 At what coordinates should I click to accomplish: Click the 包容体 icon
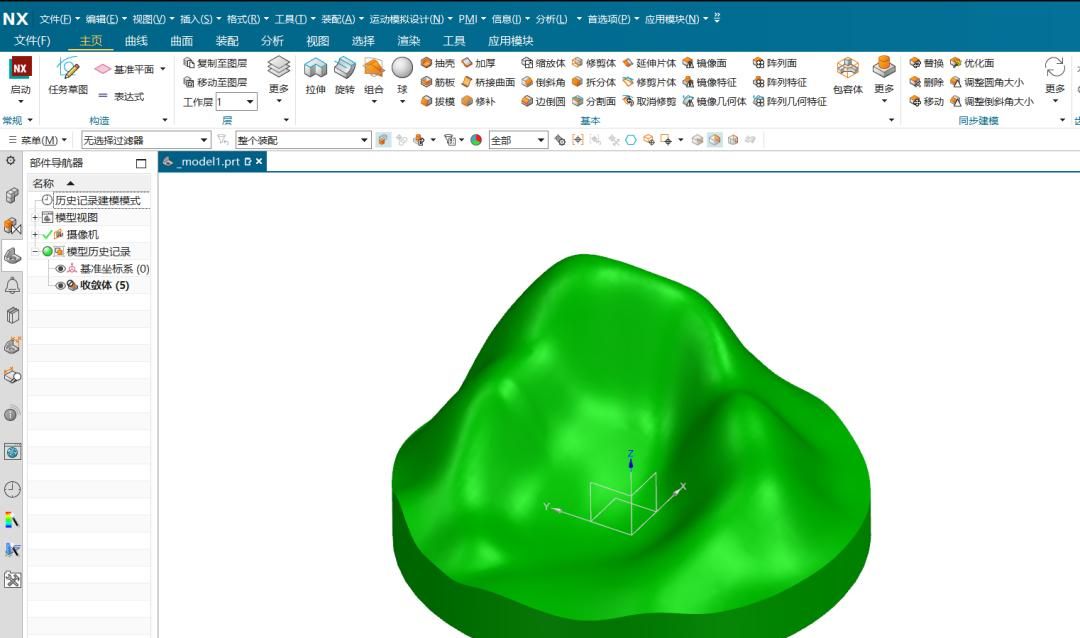pyautogui.click(x=847, y=68)
